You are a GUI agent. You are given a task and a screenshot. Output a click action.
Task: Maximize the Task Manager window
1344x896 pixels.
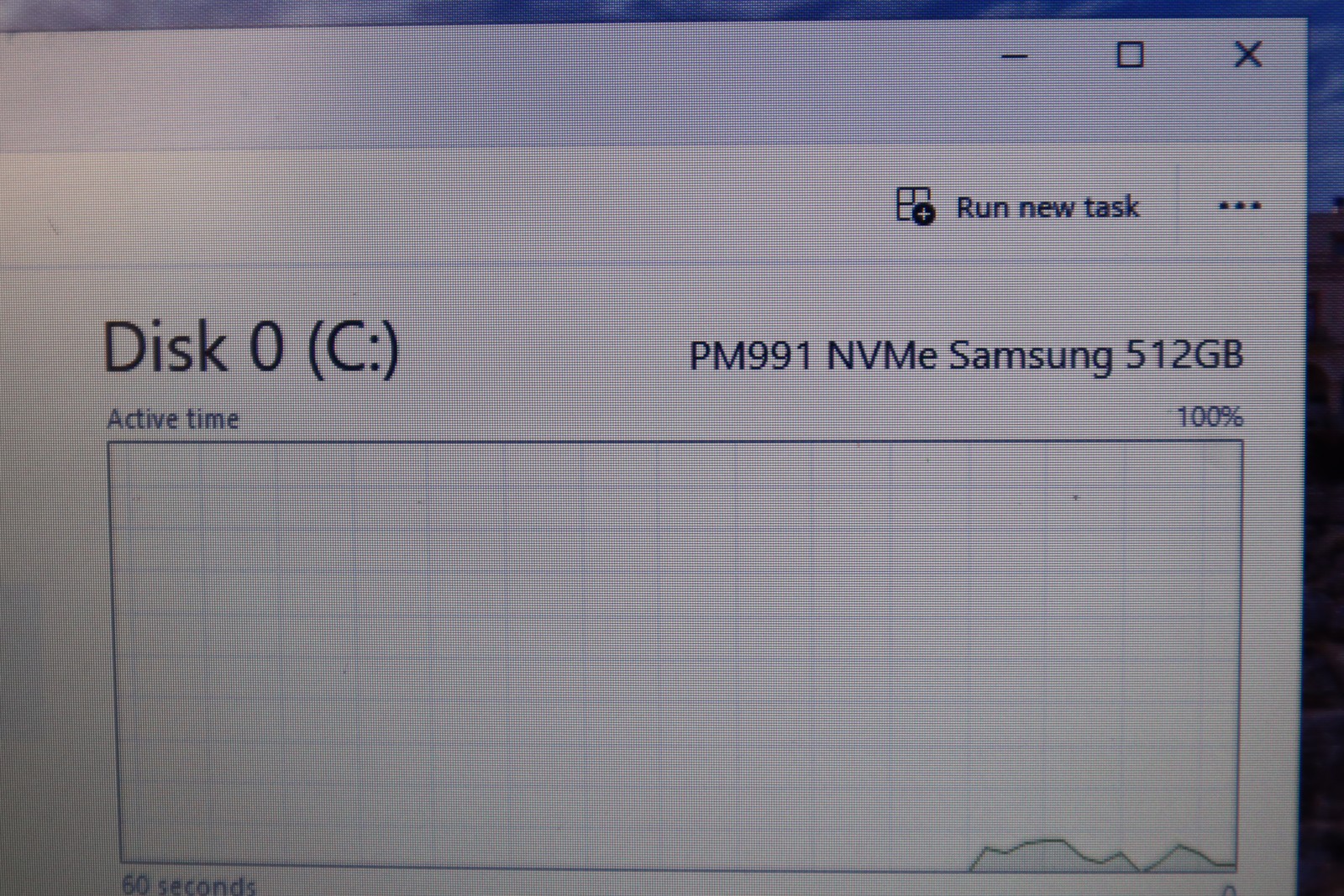tap(1130, 55)
